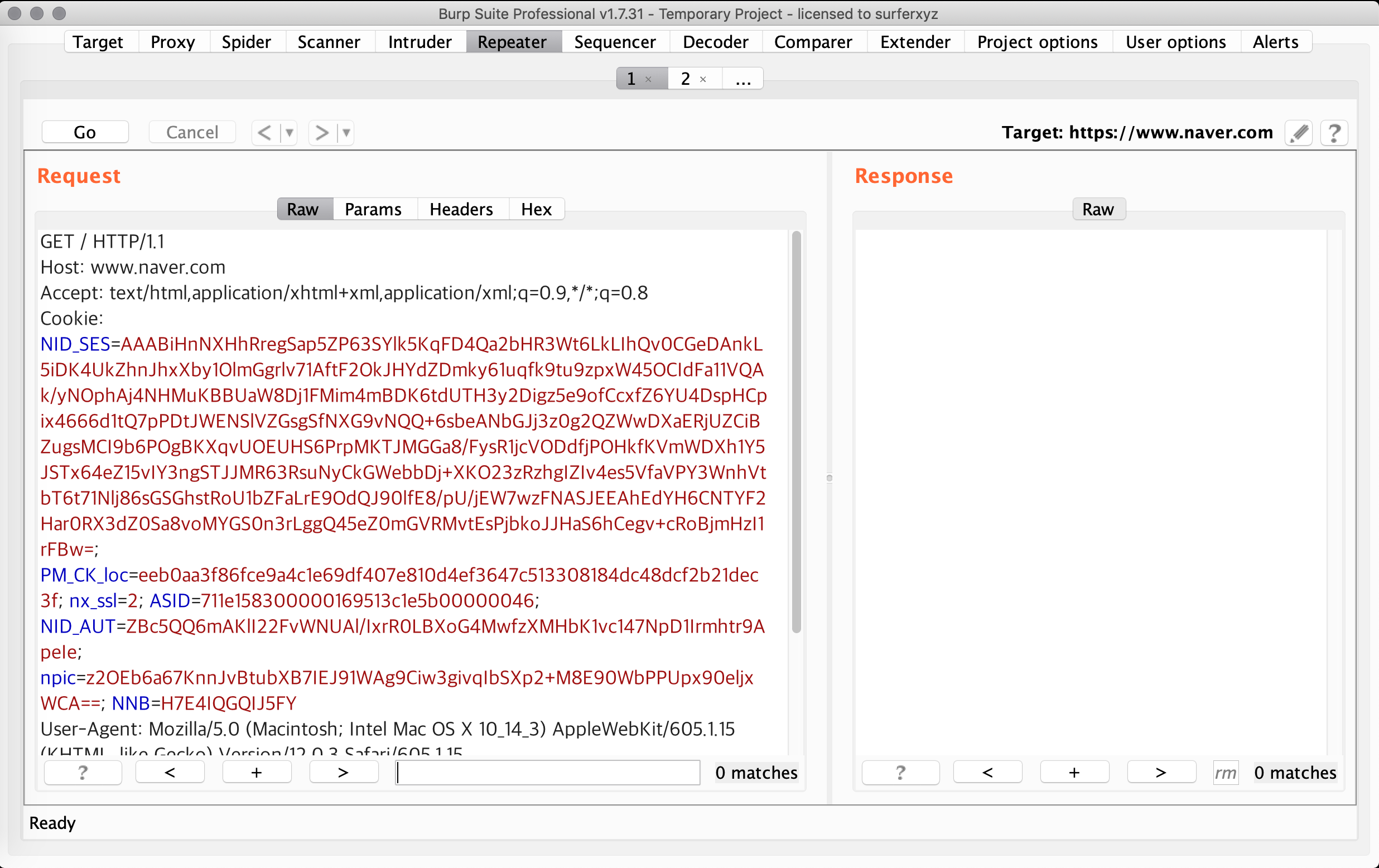
Task: Click request search plus options button
Action: click(x=257, y=773)
